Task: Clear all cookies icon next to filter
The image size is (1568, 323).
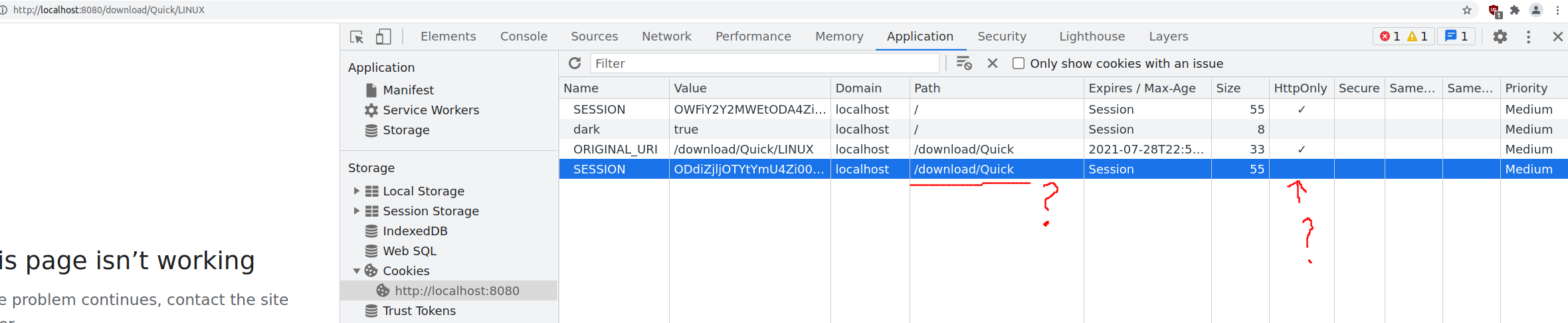Action: pos(964,63)
